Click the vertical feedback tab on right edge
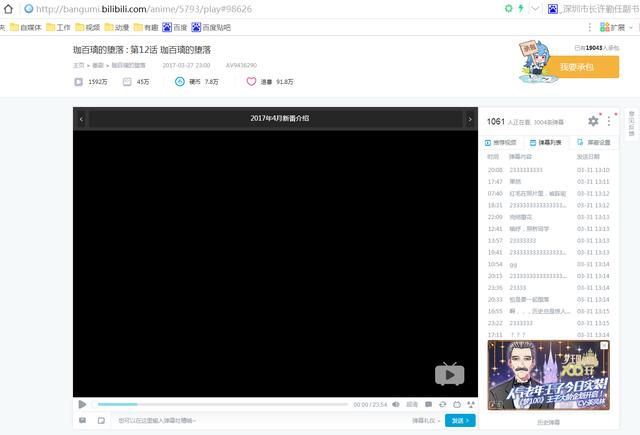The width and height of the screenshot is (640, 435). tap(631, 124)
